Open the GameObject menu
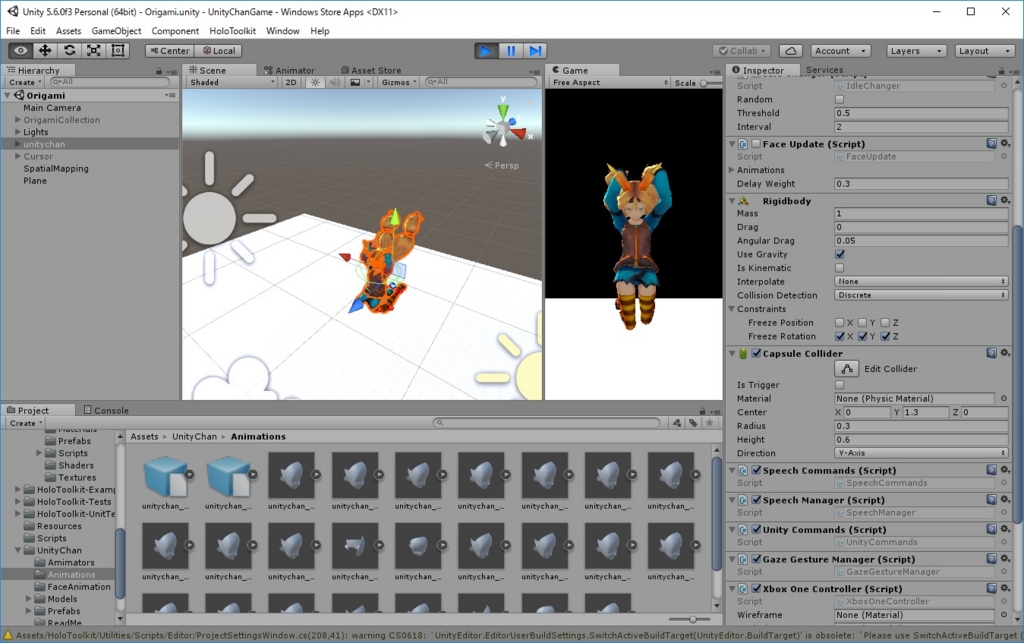The image size is (1024, 643). pyautogui.click(x=116, y=31)
